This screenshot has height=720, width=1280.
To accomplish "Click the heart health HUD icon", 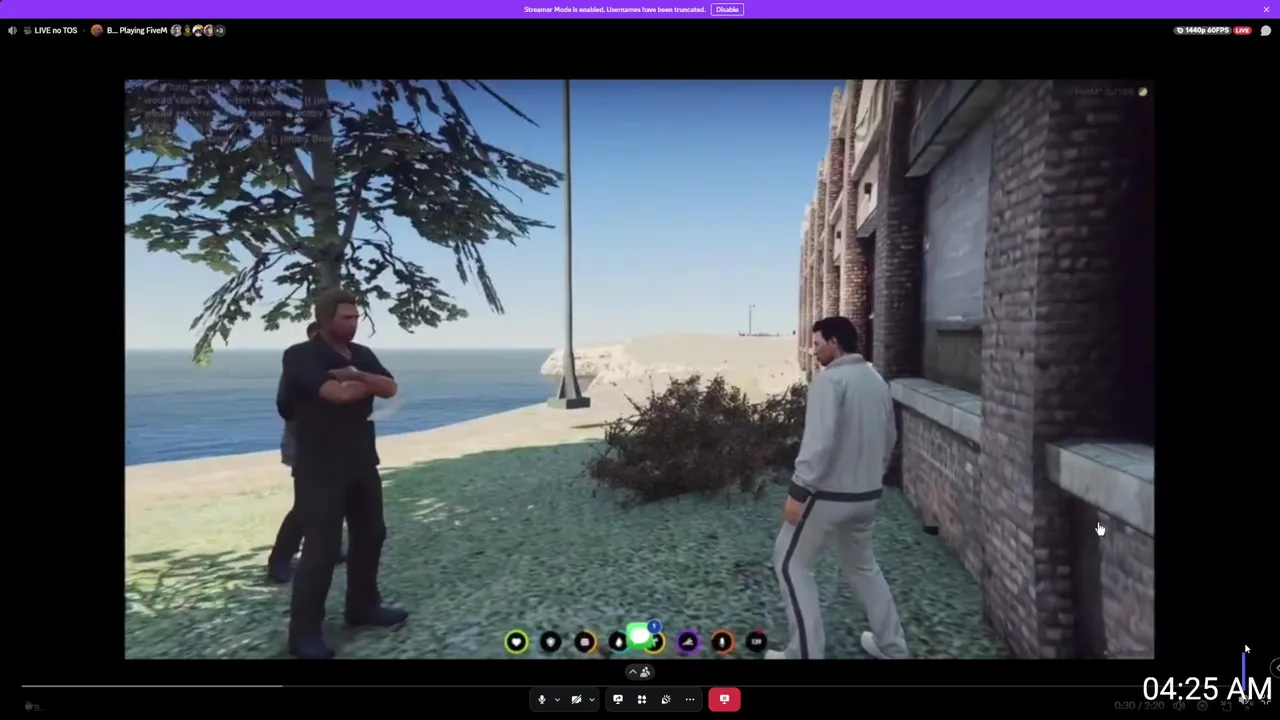I will click(x=516, y=642).
